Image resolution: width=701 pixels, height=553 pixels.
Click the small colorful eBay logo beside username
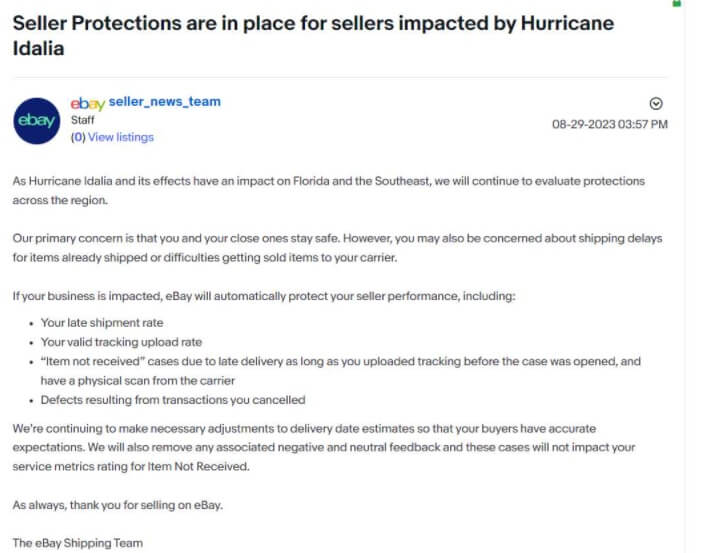[87, 102]
